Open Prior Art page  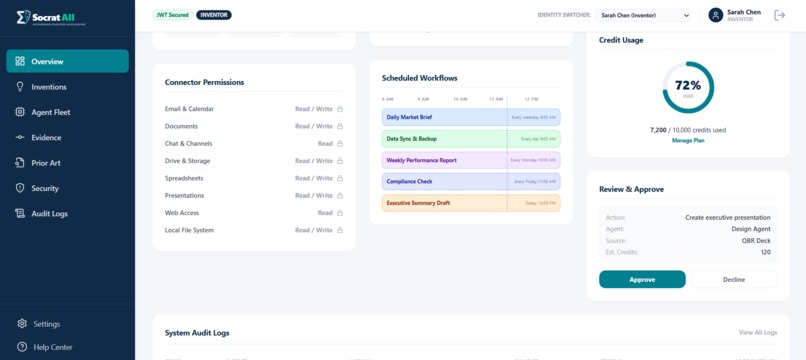pos(67,163)
